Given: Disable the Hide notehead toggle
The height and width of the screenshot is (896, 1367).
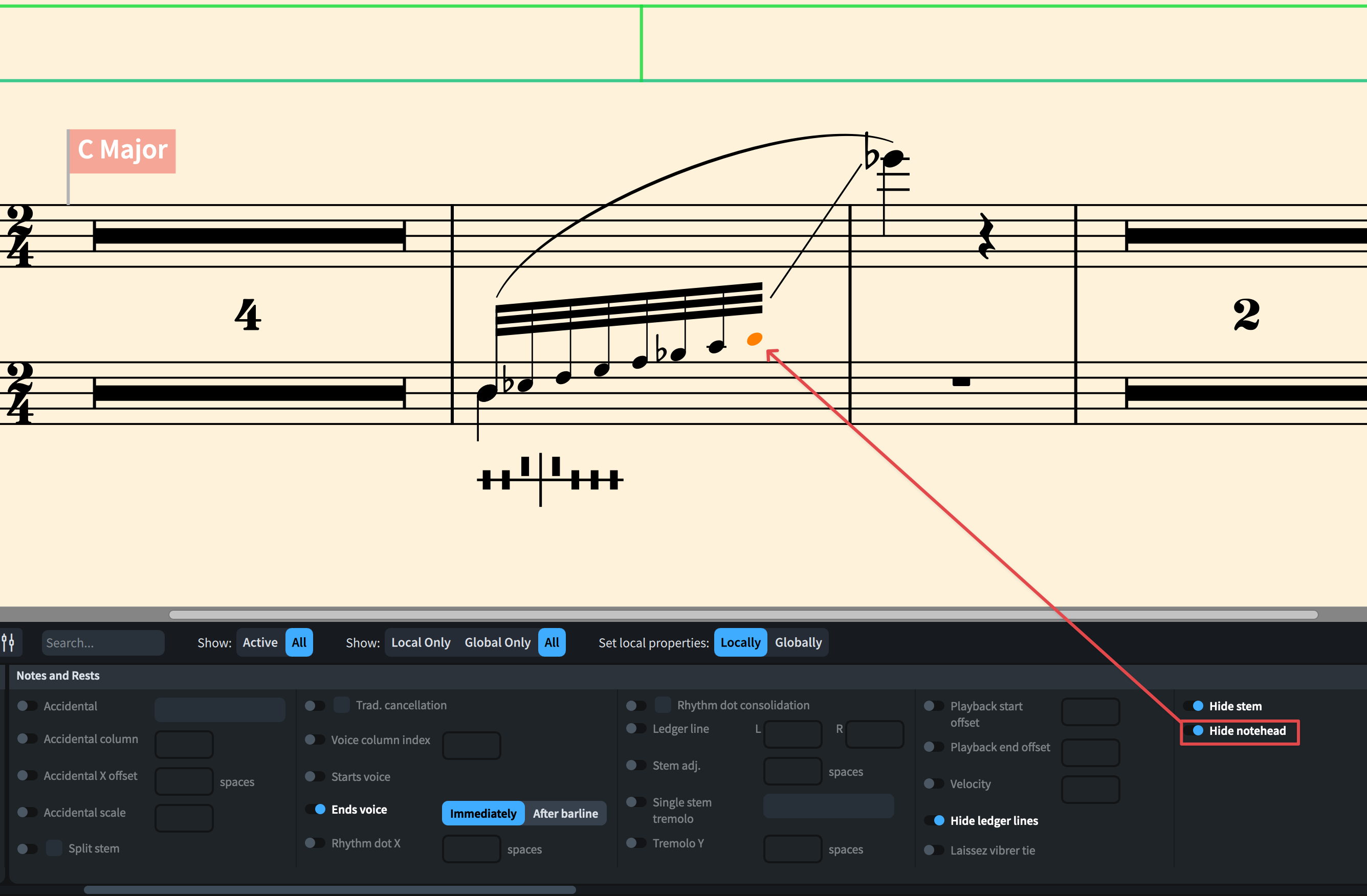Looking at the screenshot, I should pyautogui.click(x=1194, y=731).
